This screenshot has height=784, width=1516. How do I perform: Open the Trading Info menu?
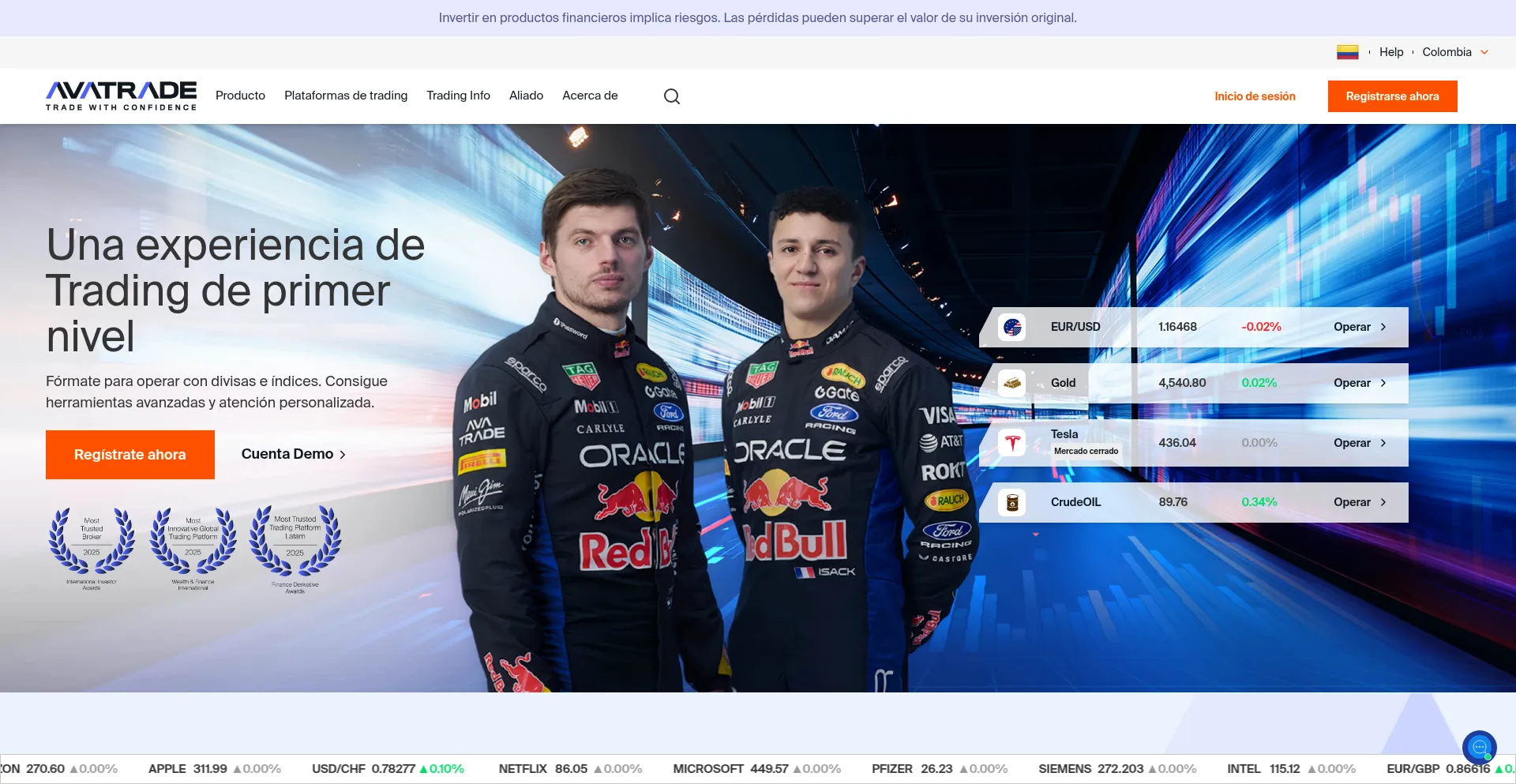coord(458,96)
